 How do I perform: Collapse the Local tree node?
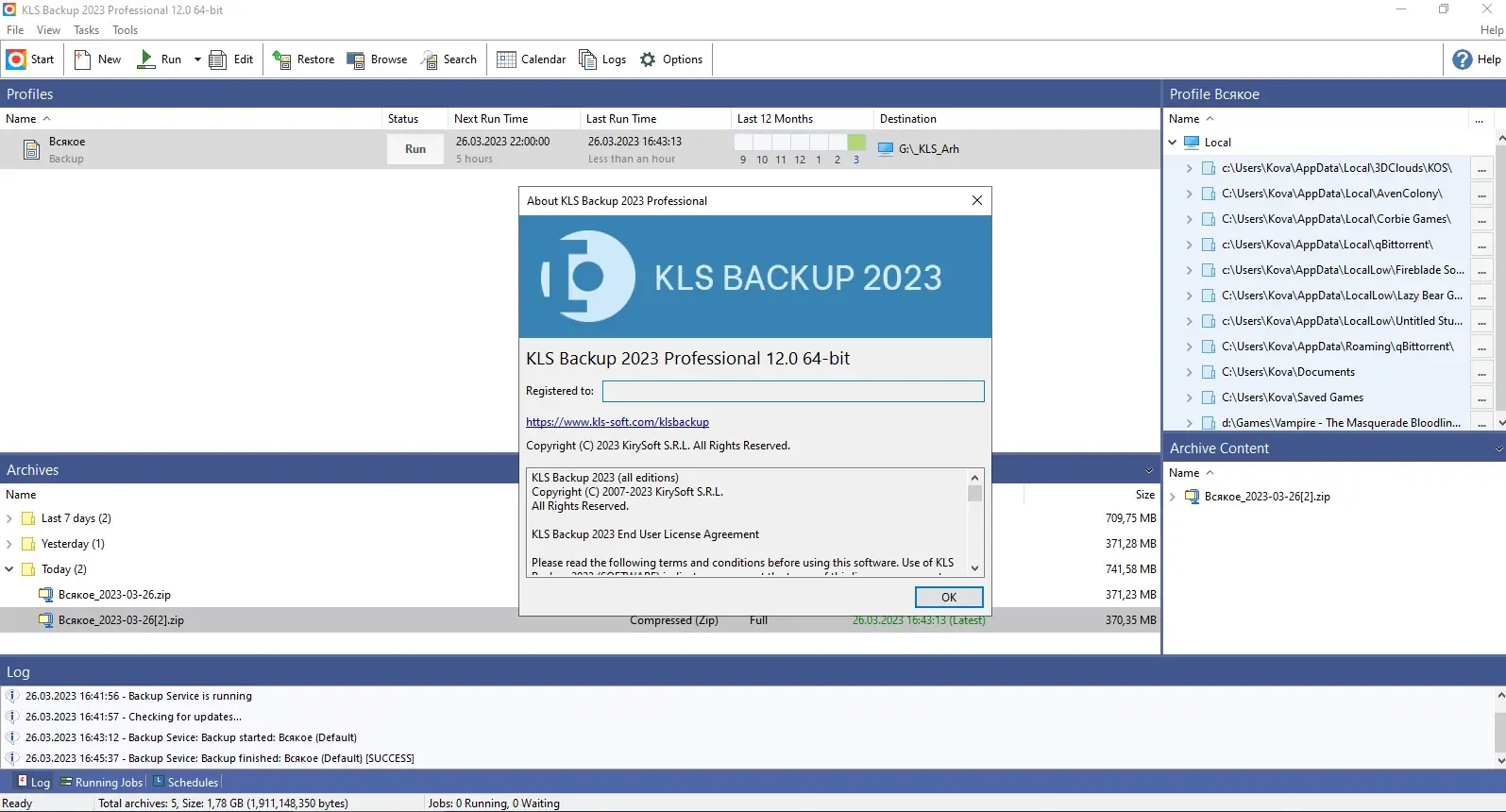(x=1173, y=143)
